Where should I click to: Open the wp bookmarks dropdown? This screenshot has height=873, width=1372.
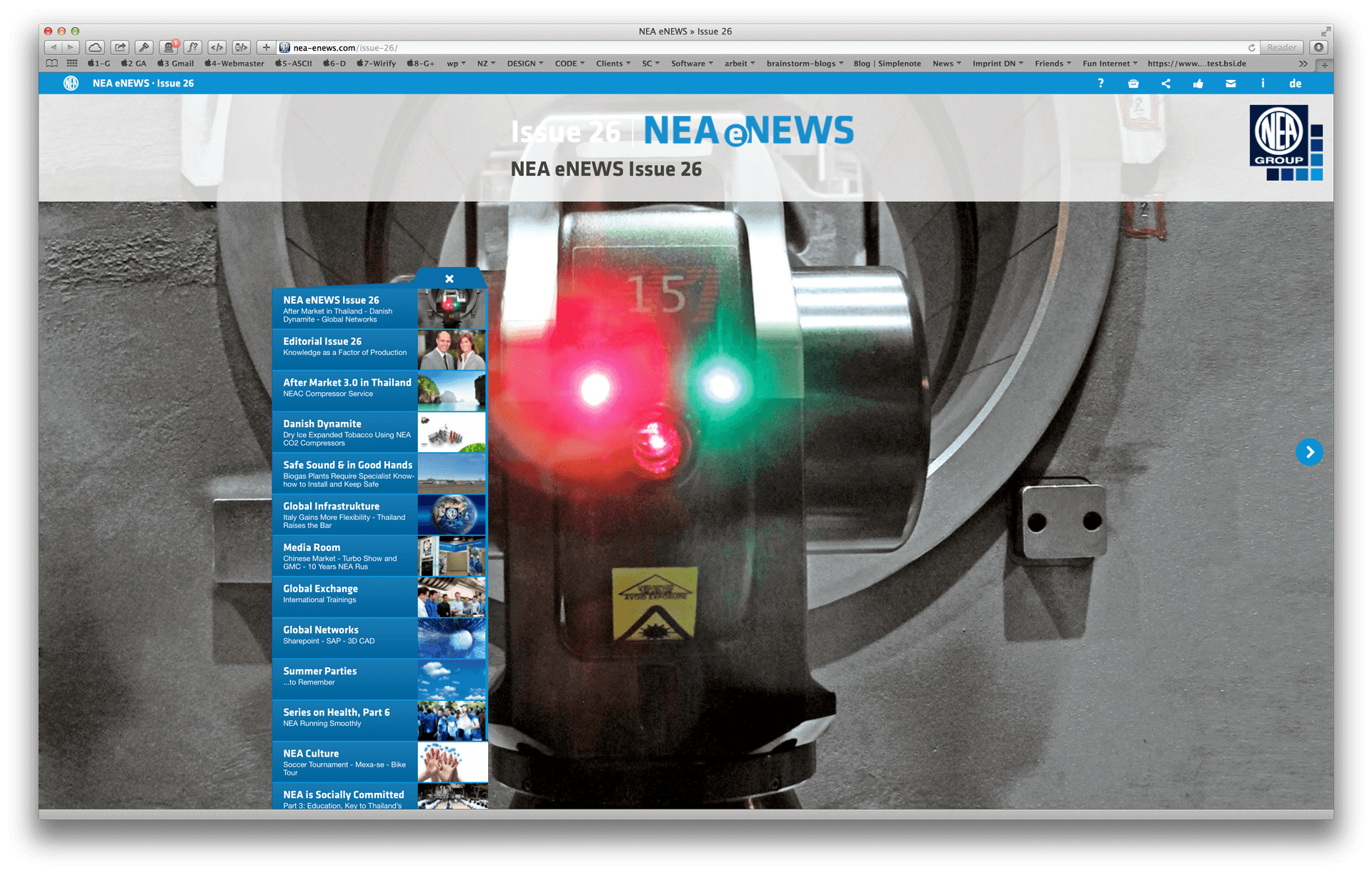click(456, 64)
